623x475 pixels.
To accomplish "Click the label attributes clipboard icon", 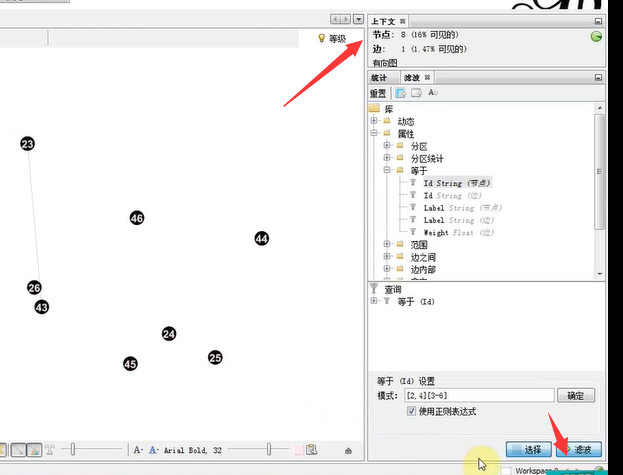I will (x=312, y=450).
